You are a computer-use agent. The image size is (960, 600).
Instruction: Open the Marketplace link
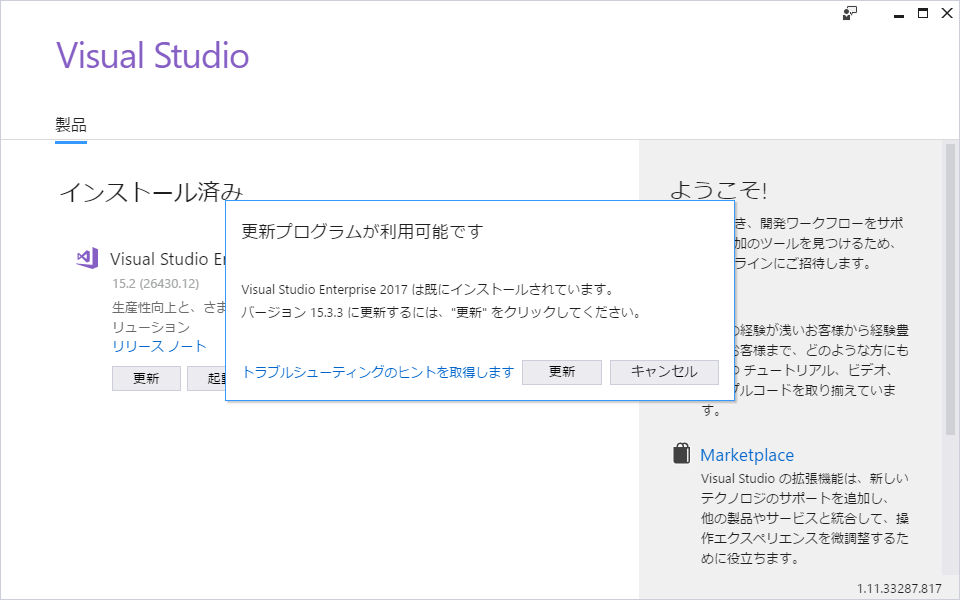747,455
